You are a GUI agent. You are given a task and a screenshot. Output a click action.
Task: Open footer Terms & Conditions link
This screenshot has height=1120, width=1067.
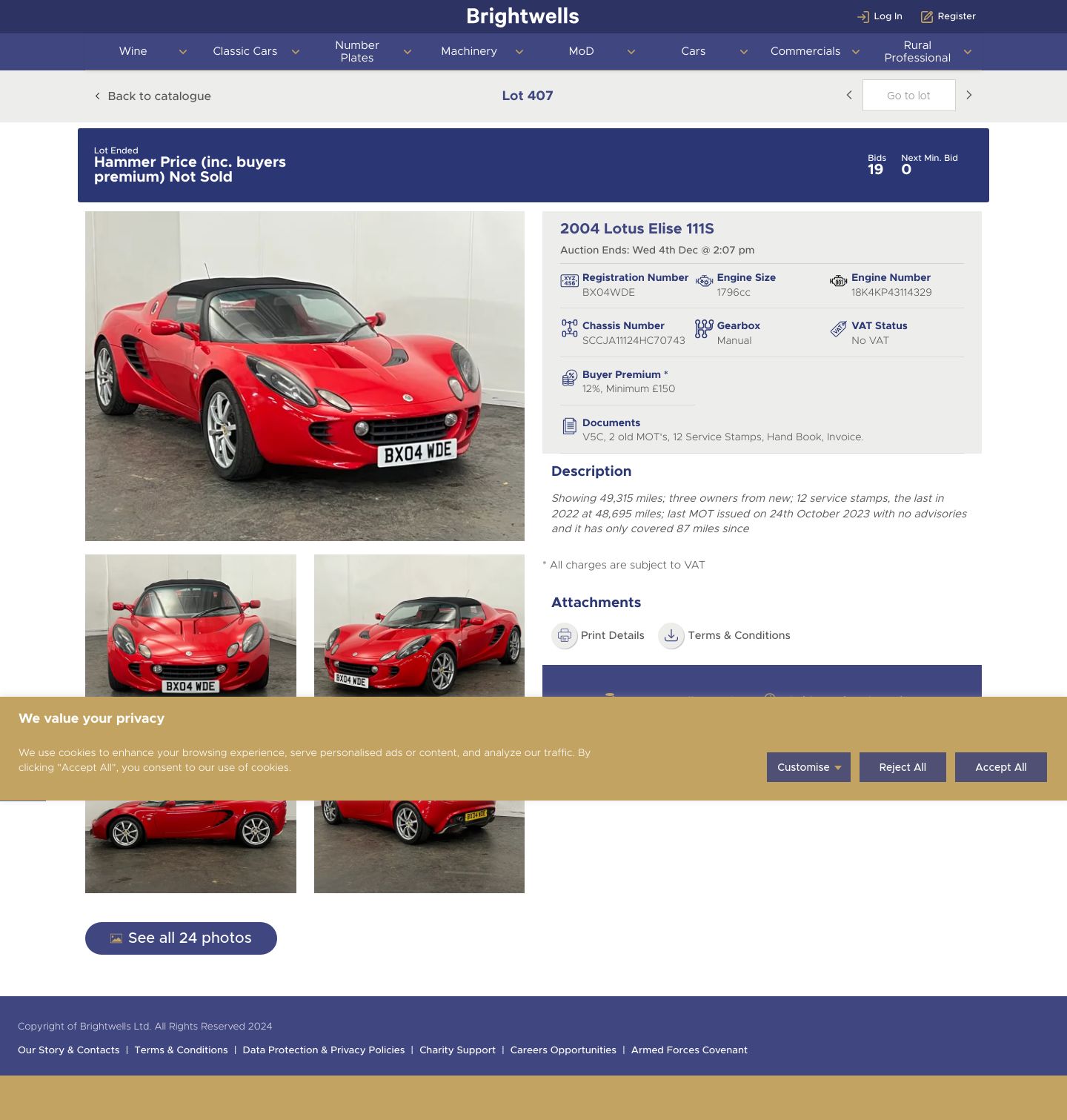pos(181,1050)
